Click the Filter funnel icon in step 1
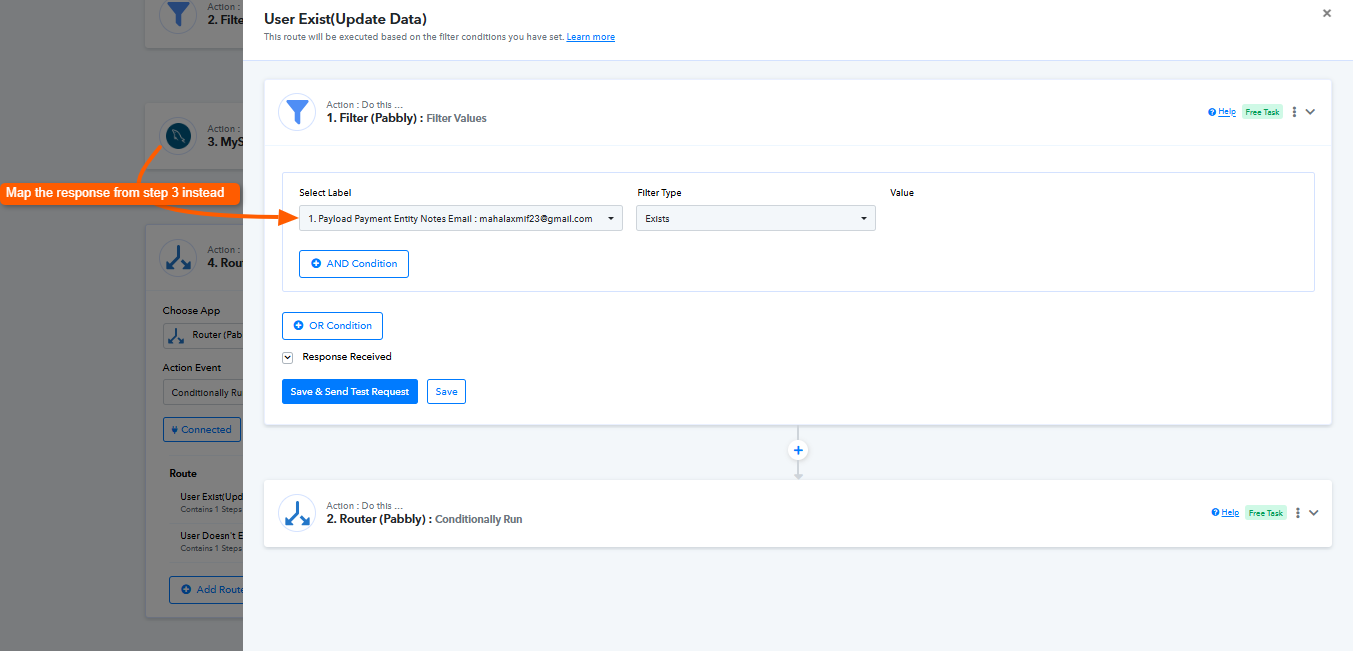 coord(297,112)
